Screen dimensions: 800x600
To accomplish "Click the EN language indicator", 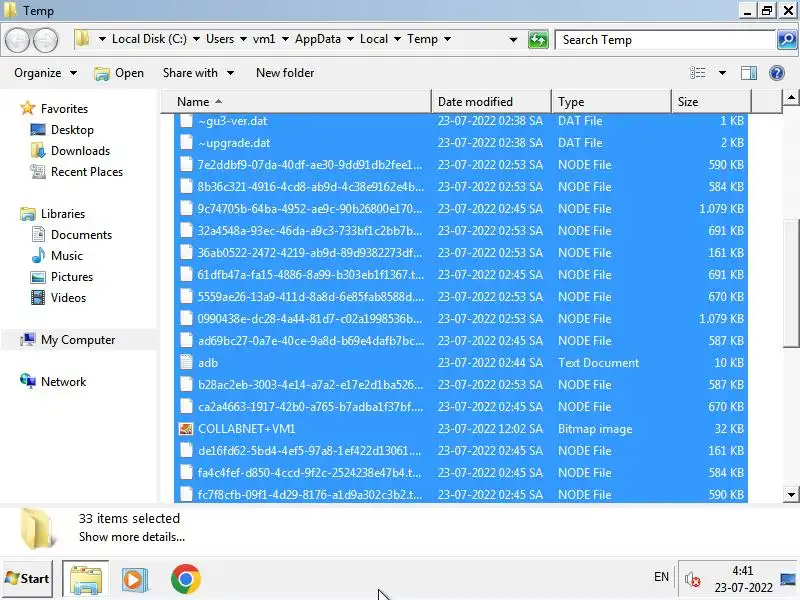I will (x=661, y=577).
